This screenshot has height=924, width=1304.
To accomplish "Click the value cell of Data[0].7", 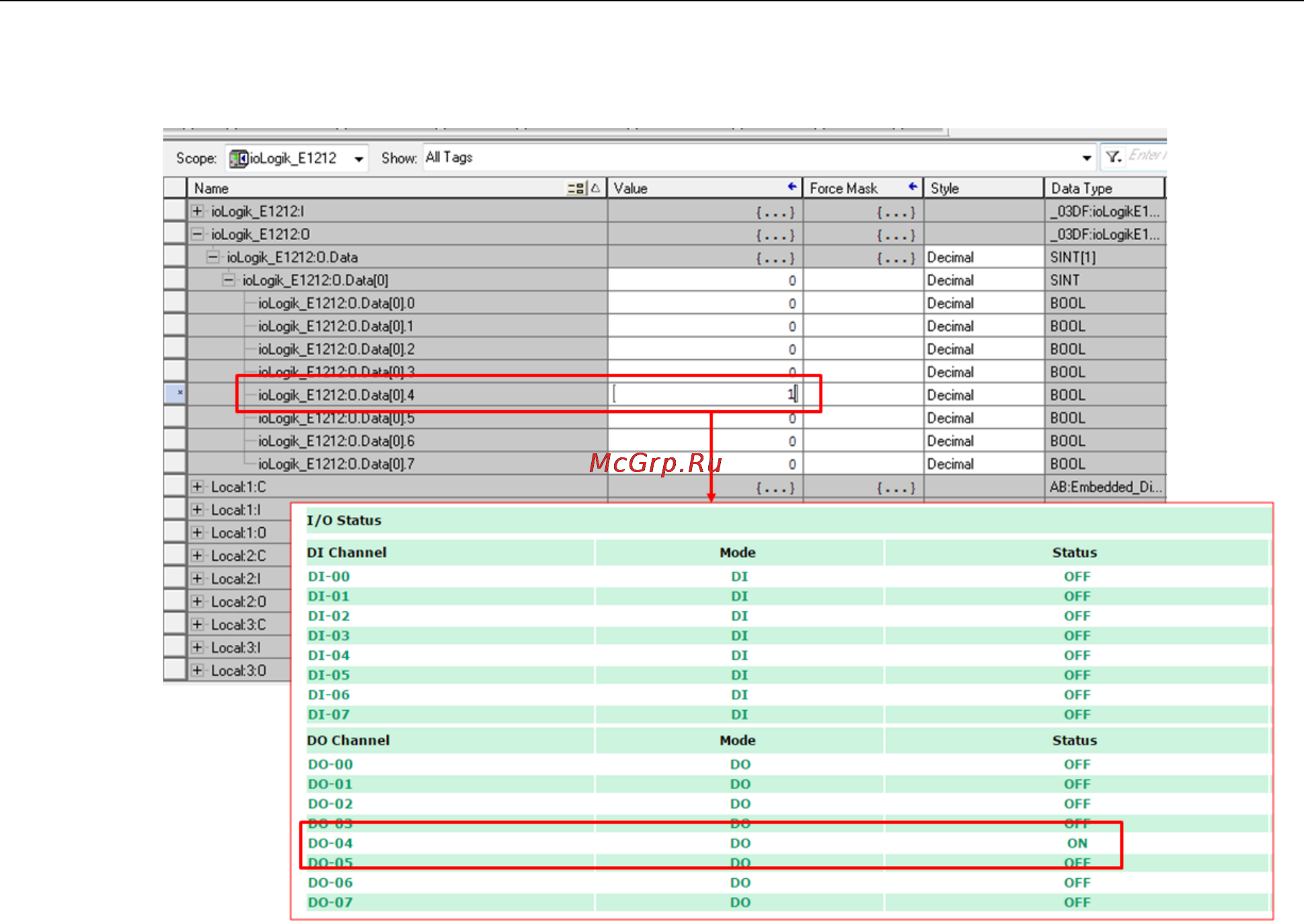I will (x=705, y=464).
